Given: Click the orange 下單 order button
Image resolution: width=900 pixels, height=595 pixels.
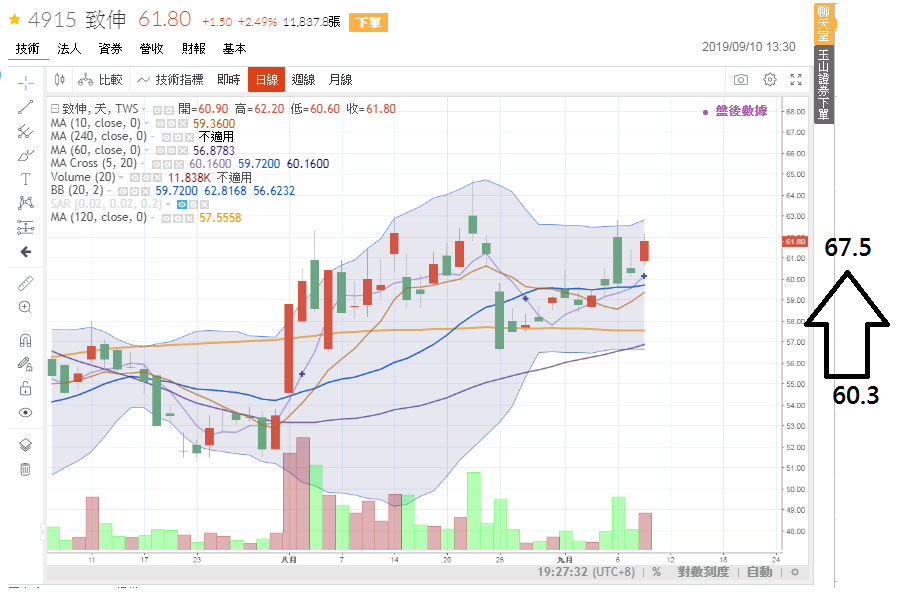Looking at the screenshot, I should pos(368,23).
